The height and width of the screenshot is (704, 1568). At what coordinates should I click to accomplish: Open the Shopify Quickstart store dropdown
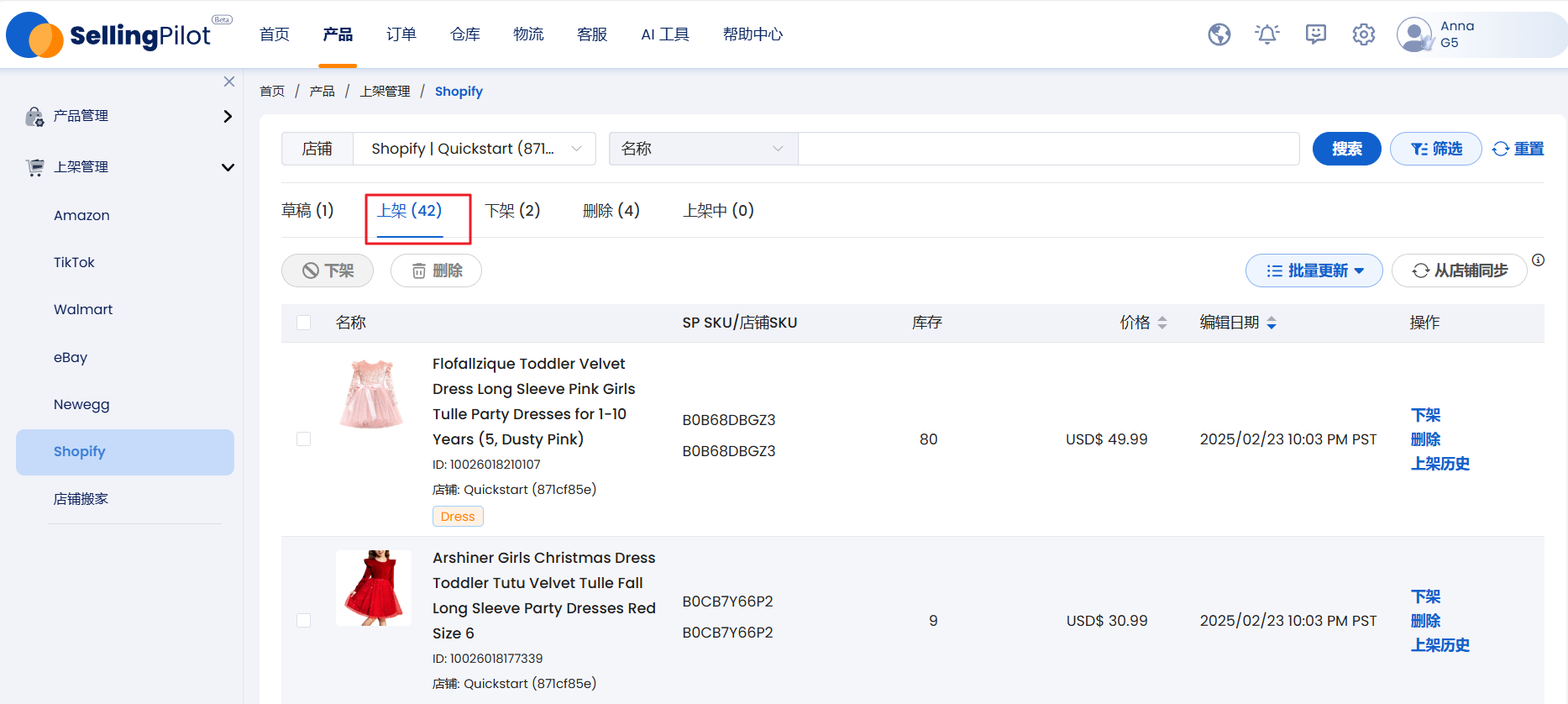475,149
